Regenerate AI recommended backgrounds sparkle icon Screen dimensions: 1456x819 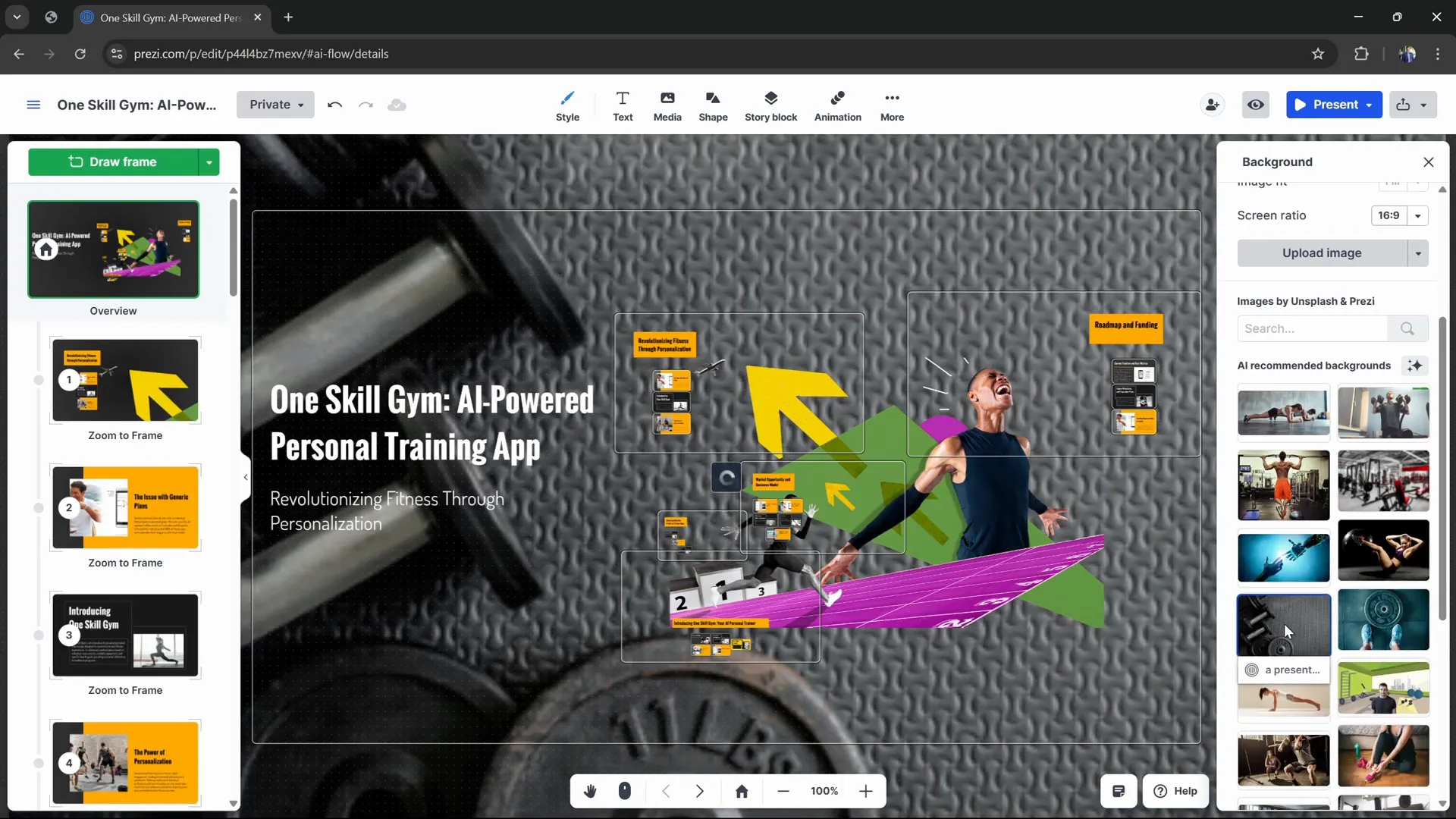[1415, 366]
